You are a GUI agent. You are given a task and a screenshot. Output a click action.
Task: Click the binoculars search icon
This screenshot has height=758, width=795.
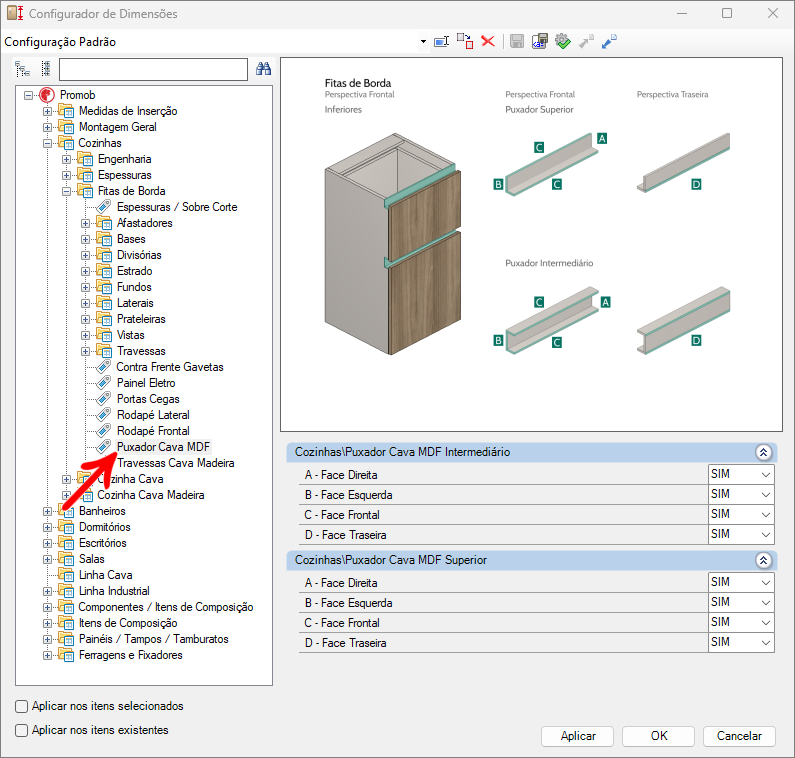(264, 69)
